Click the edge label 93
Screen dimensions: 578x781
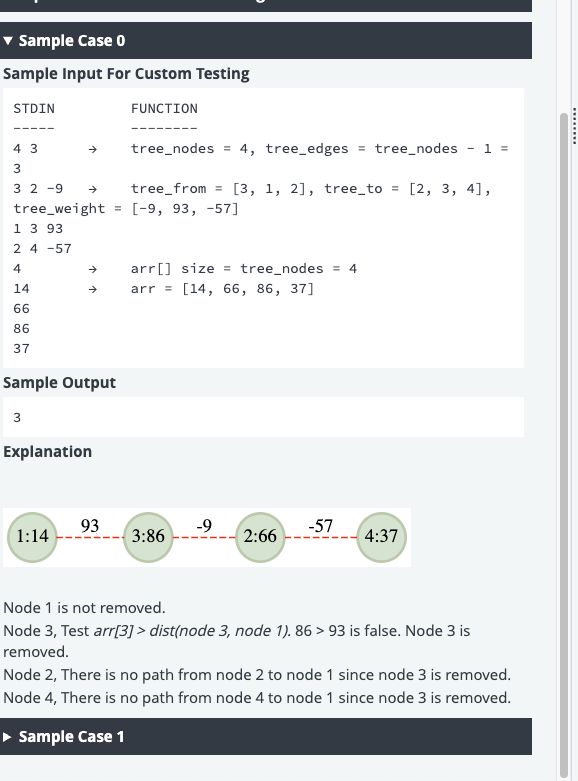[x=90, y=525]
